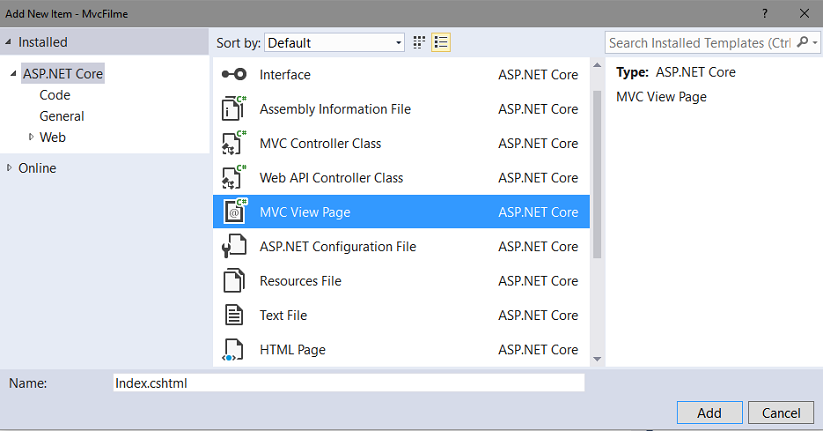Image resolution: width=823 pixels, height=431 pixels.
Task: Click 'ASP.NET Core' type in Text File row
Action: (x=538, y=315)
